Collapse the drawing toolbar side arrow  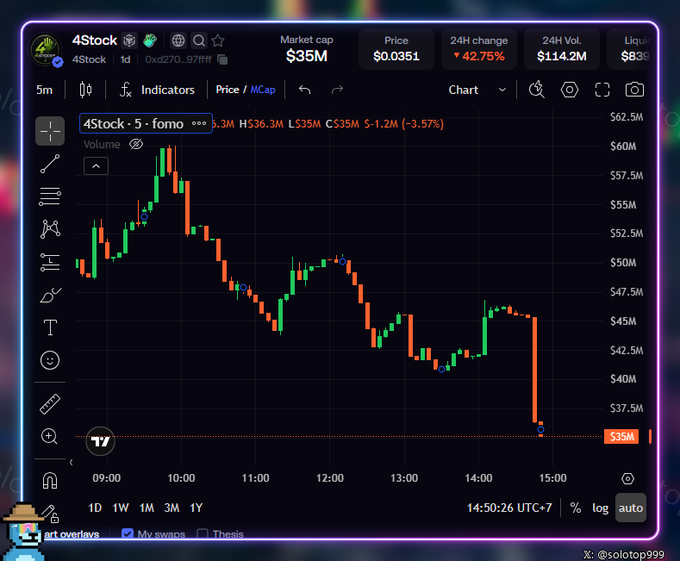pyautogui.click(x=71, y=462)
